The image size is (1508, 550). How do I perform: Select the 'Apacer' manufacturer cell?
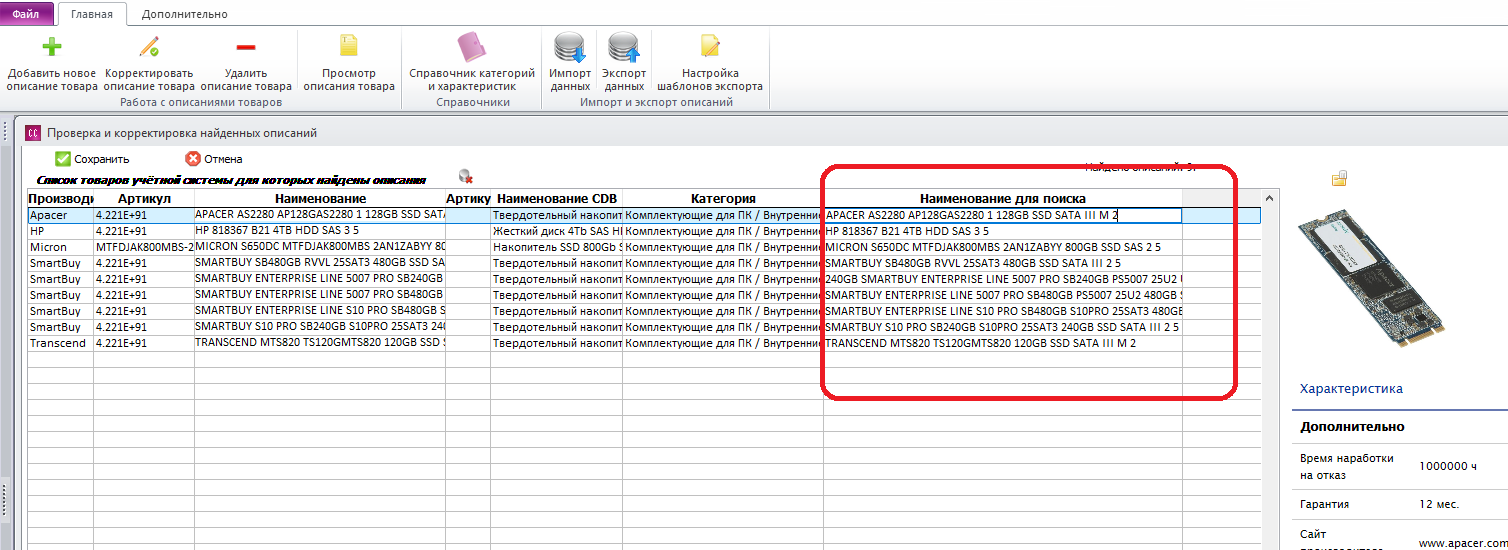click(x=60, y=215)
